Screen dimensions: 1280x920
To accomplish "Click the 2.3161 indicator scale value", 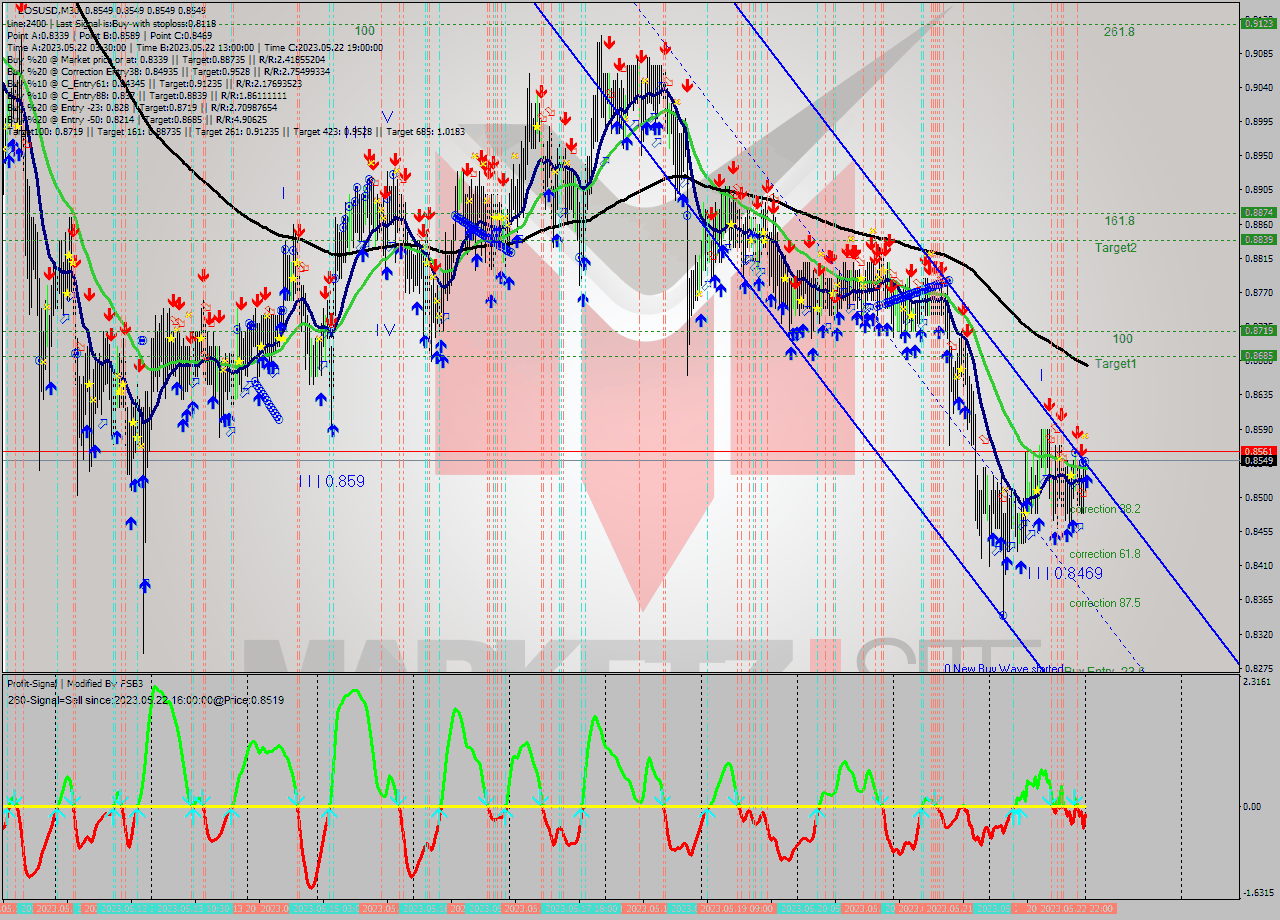I will 1257,682.
